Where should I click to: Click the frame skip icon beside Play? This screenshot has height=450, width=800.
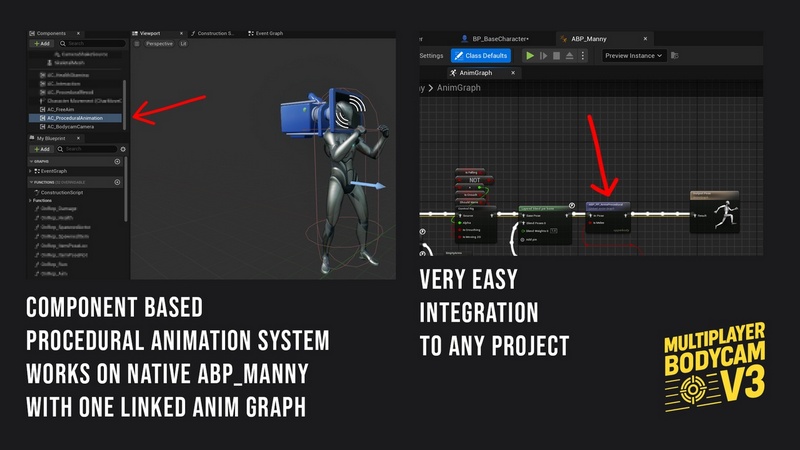(544, 56)
